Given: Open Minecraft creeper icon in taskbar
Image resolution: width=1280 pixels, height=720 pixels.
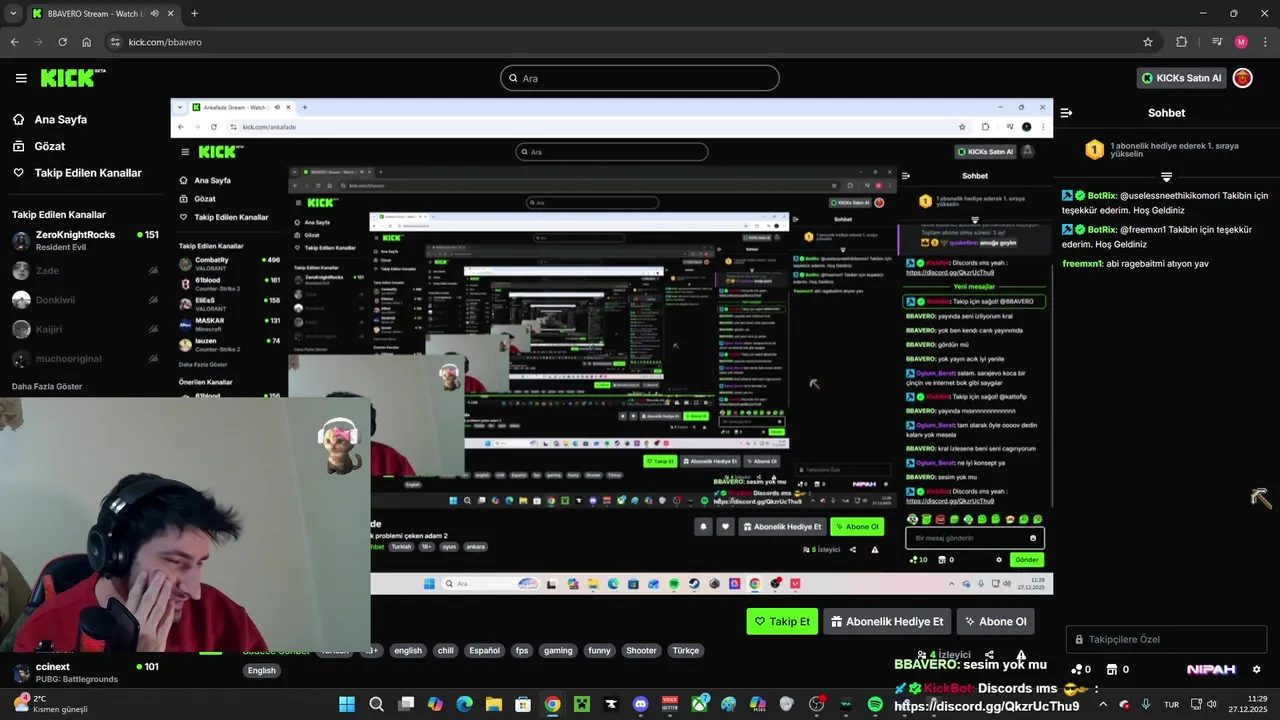Looking at the screenshot, I should 582,704.
